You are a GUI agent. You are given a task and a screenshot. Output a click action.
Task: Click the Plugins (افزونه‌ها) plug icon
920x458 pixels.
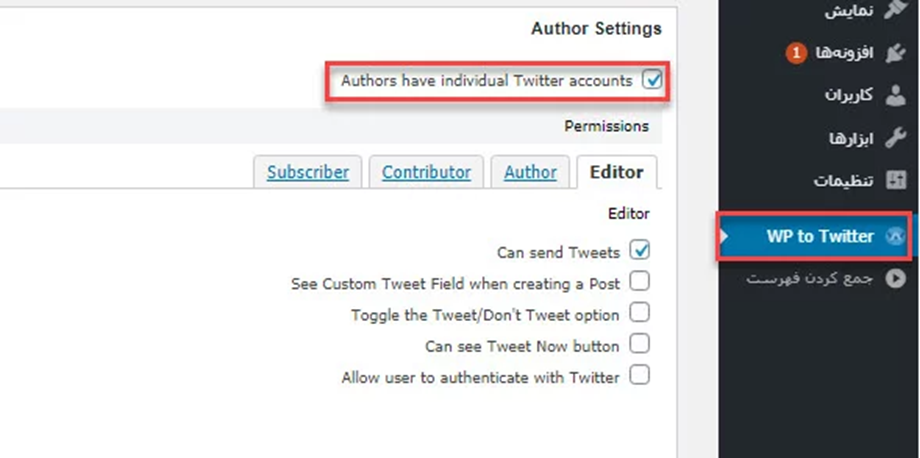pos(896,53)
